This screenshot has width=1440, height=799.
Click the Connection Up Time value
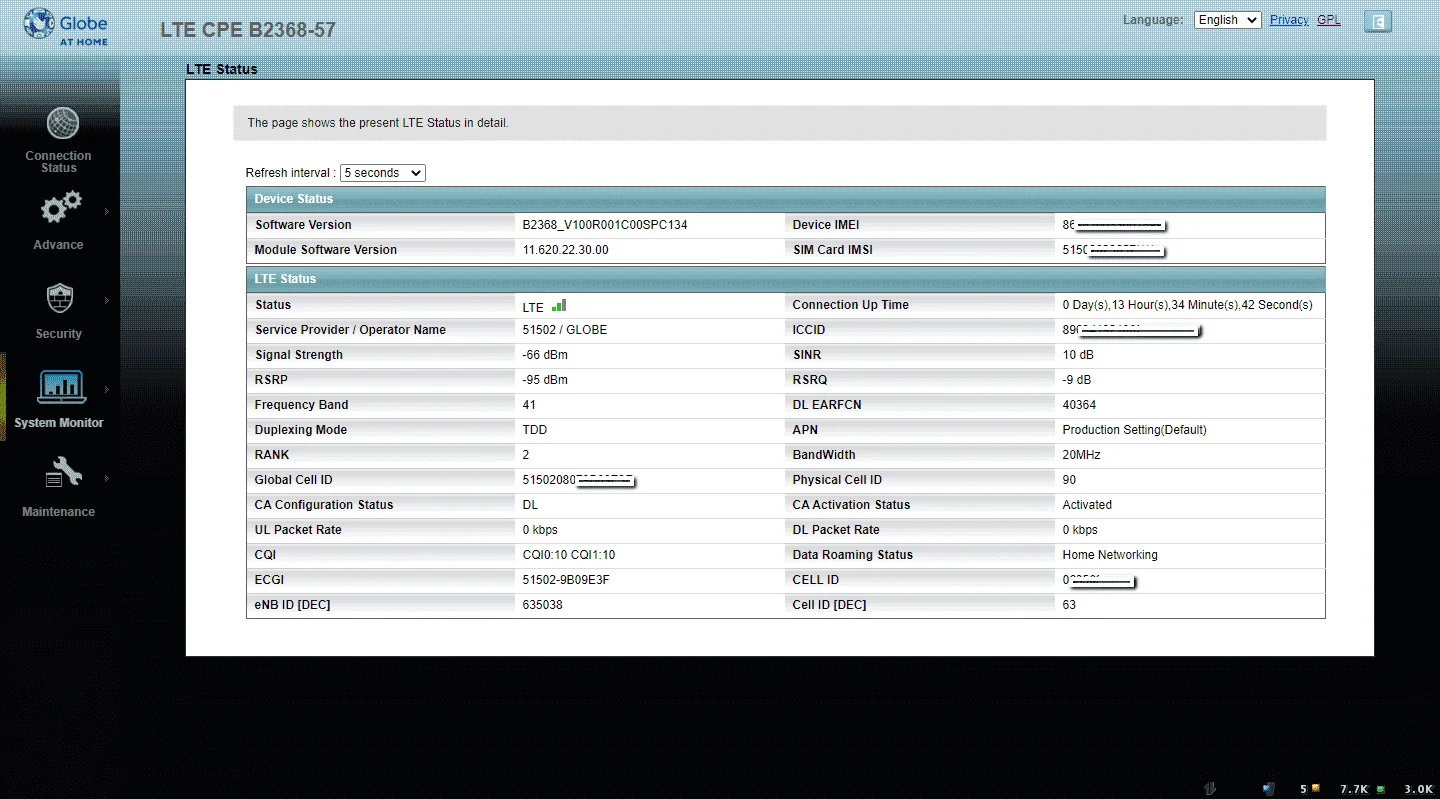pos(1187,305)
